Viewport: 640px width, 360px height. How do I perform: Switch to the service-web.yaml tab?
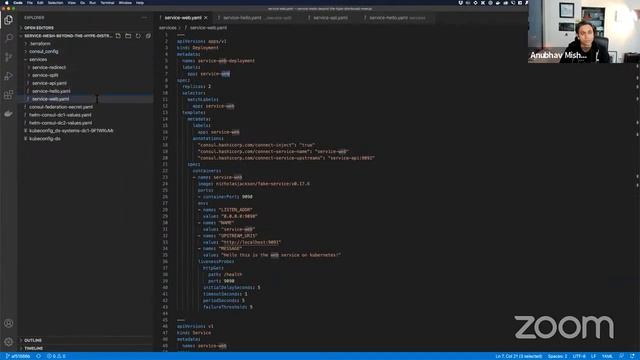[x=182, y=18]
